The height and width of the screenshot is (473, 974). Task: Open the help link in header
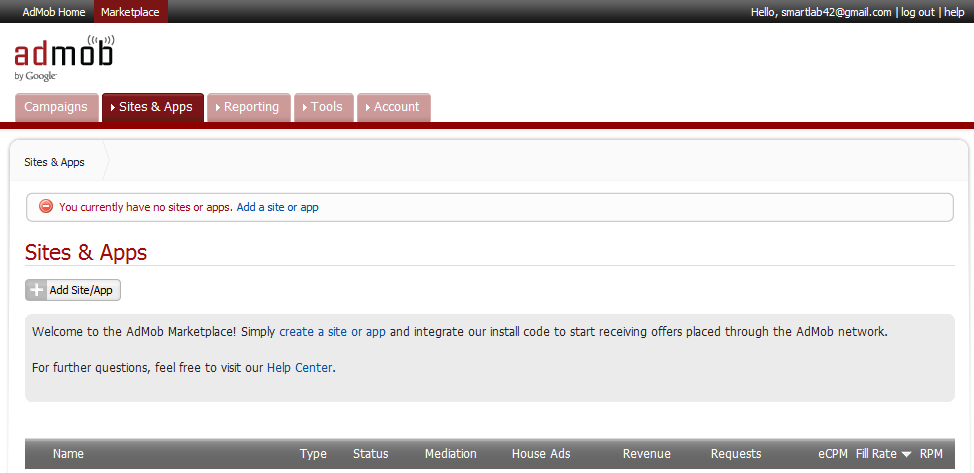954,12
